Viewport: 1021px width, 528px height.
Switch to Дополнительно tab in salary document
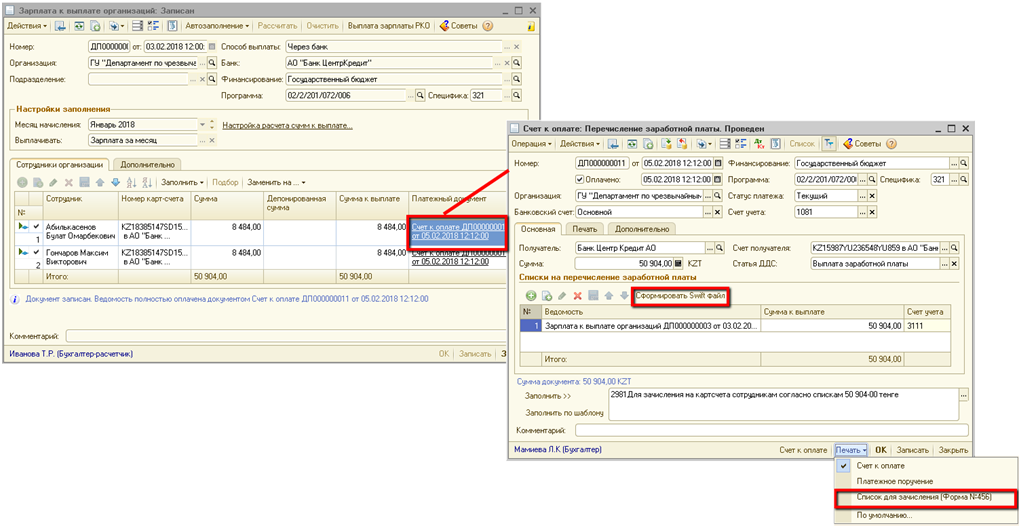click(x=145, y=164)
